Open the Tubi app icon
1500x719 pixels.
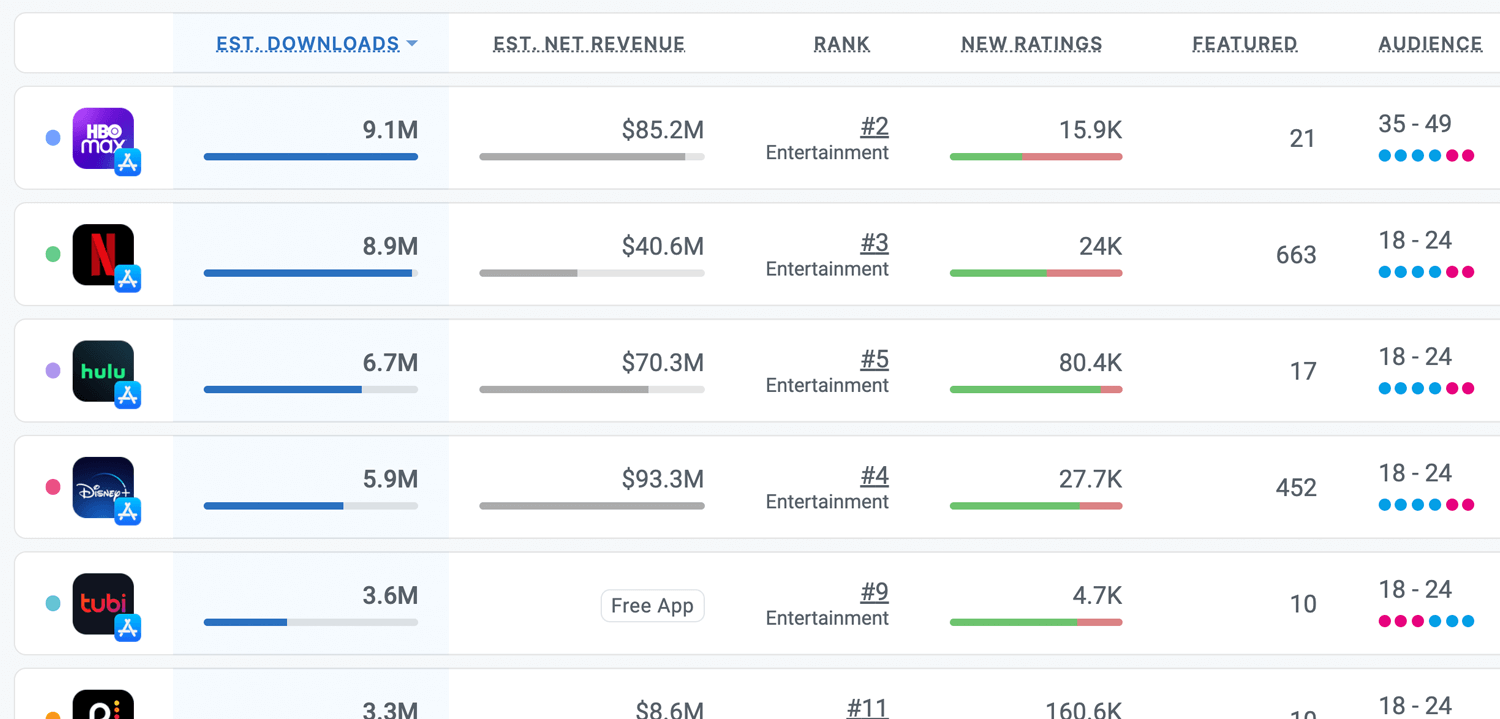103,604
